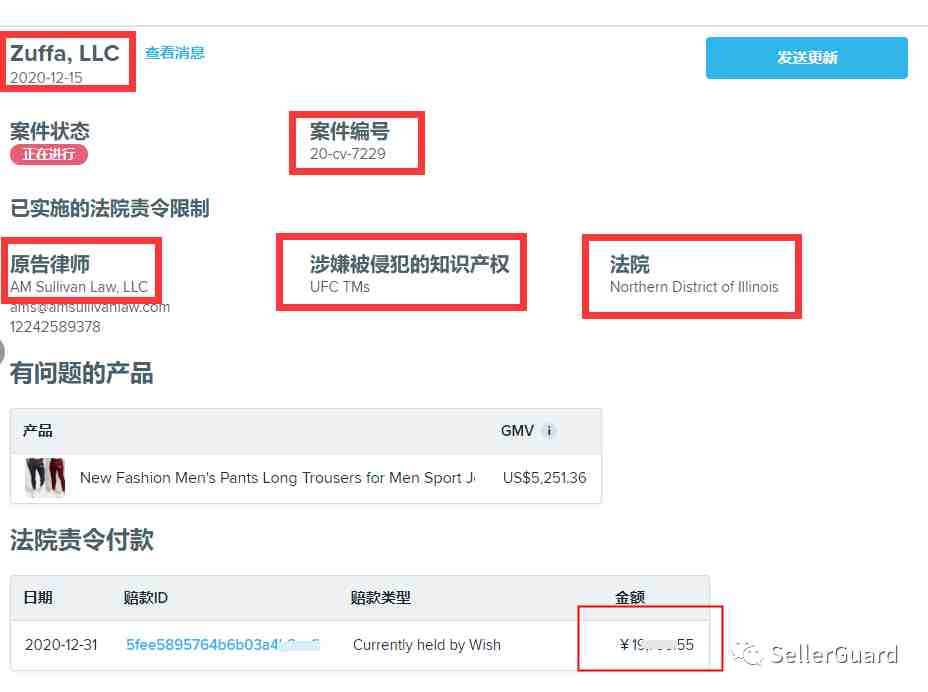Click the Zuffa, LLC case title
Screen dimensions: 928x692
point(65,53)
